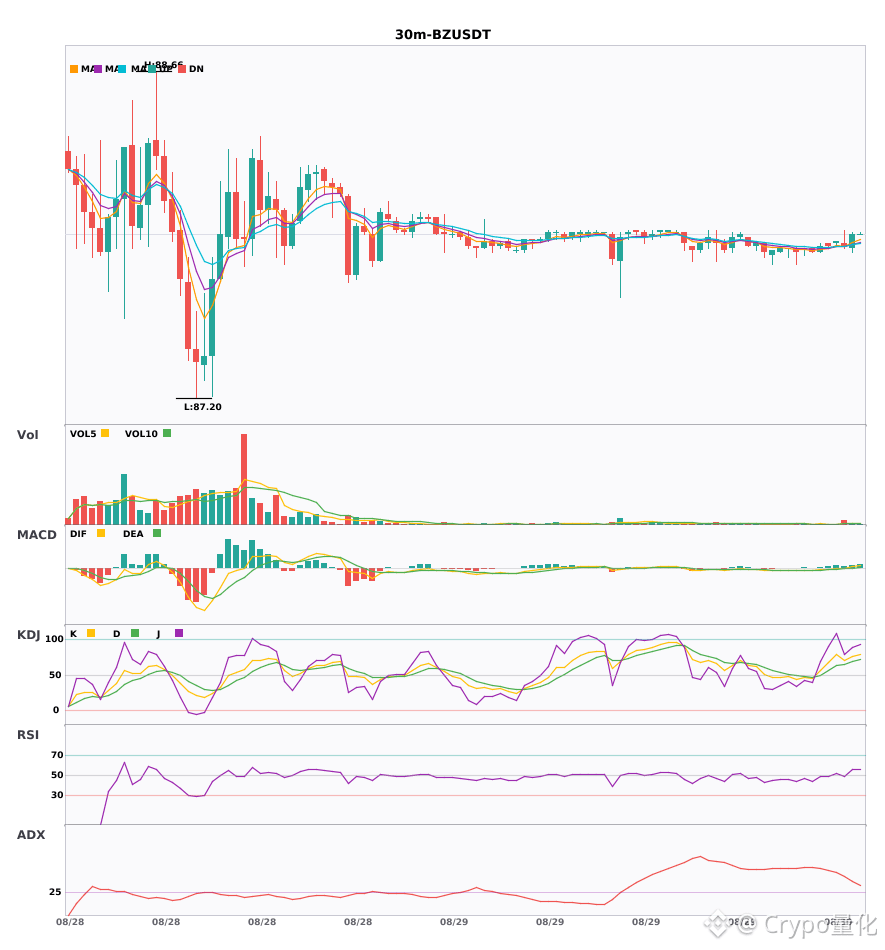Viewport: 885px width, 950px height.
Task: Click the 30 level on RSI axis
Action: [x=57, y=795]
